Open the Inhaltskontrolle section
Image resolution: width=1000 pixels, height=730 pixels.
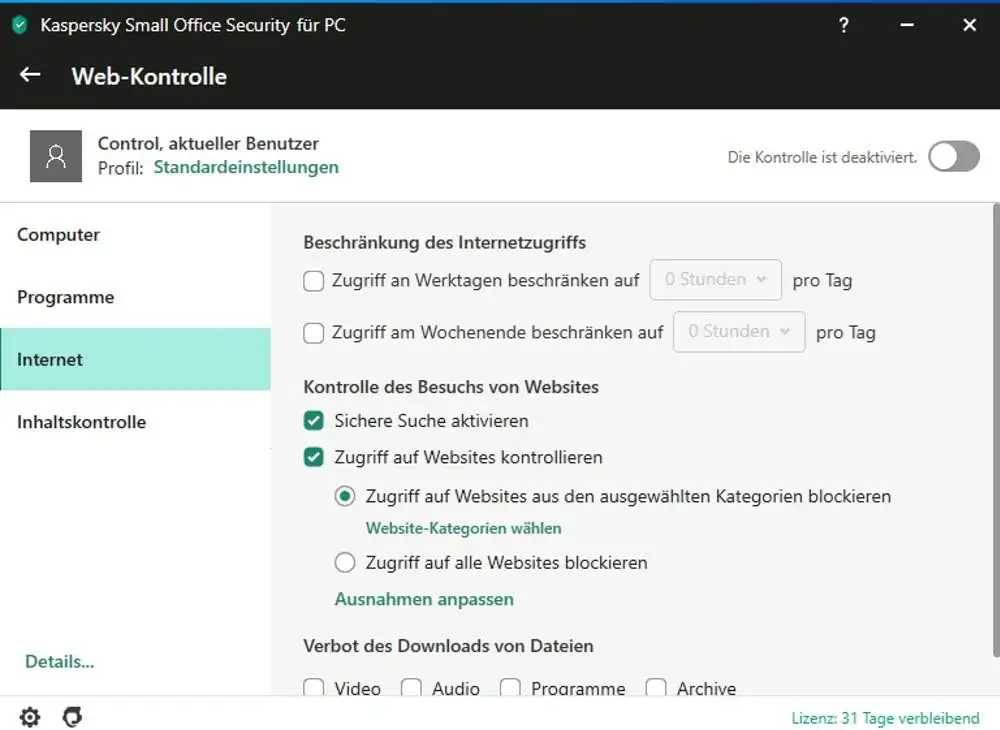[81, 422]
